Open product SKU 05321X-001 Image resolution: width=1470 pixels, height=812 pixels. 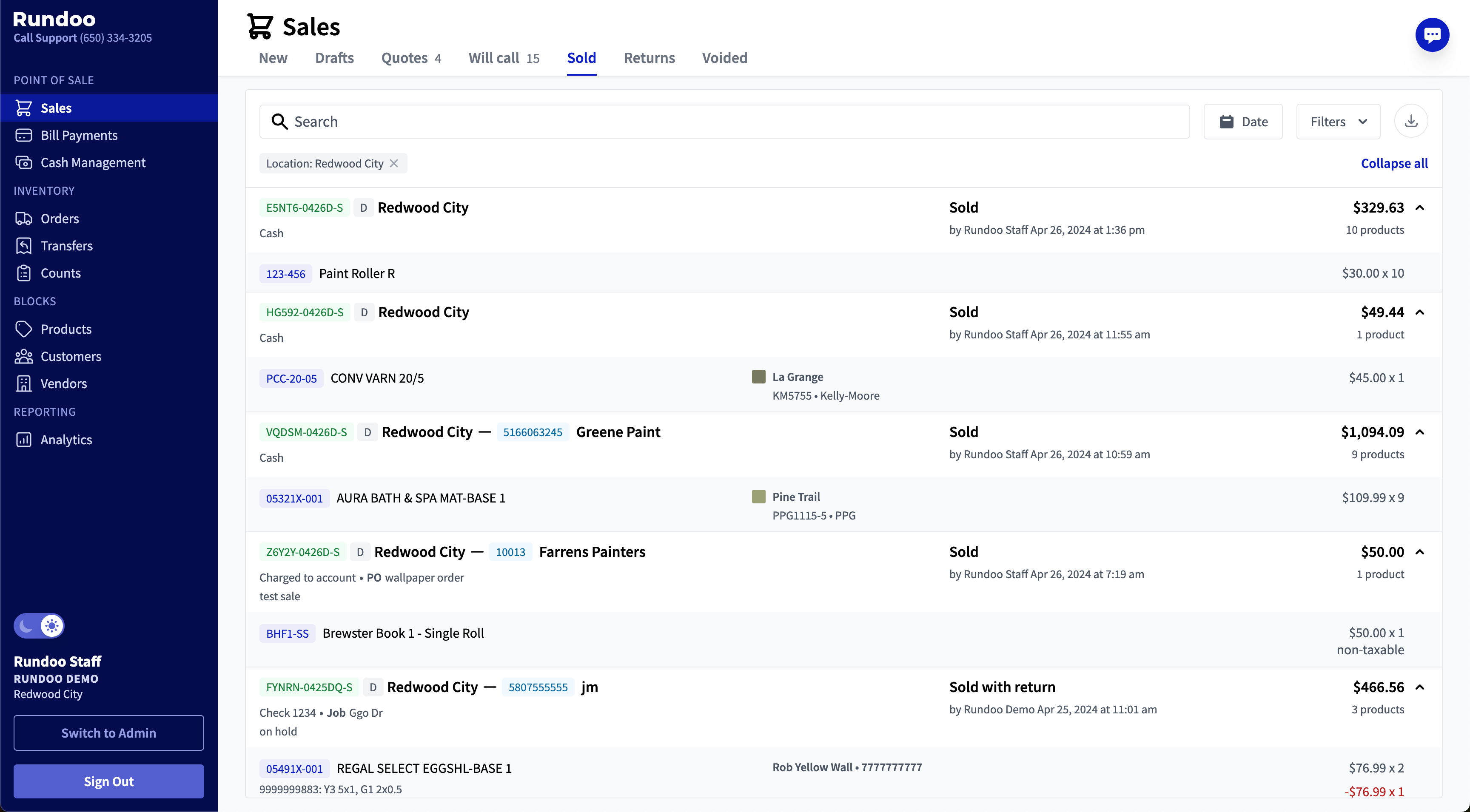point(294,498)
